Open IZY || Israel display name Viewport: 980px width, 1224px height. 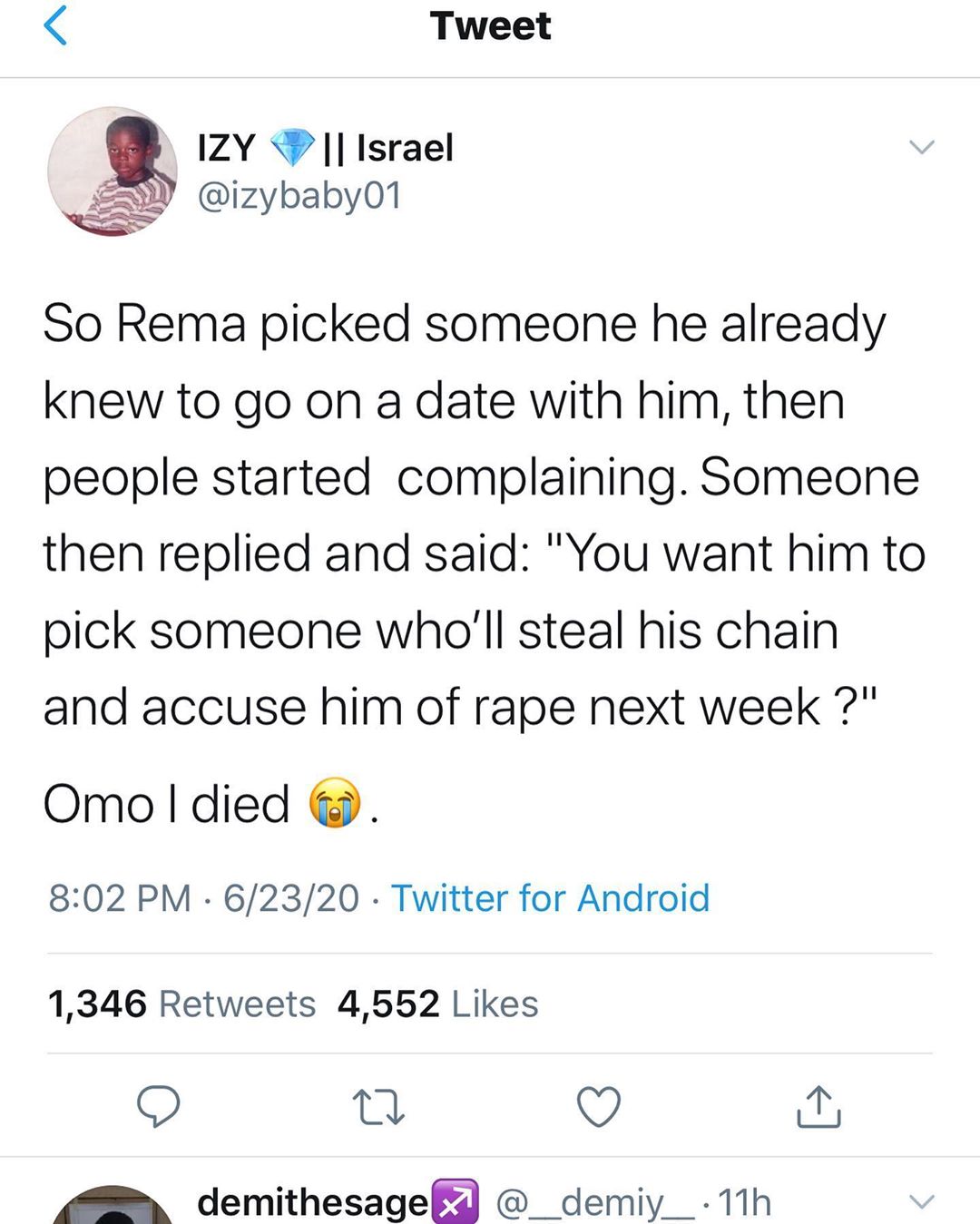coord(325,147)
